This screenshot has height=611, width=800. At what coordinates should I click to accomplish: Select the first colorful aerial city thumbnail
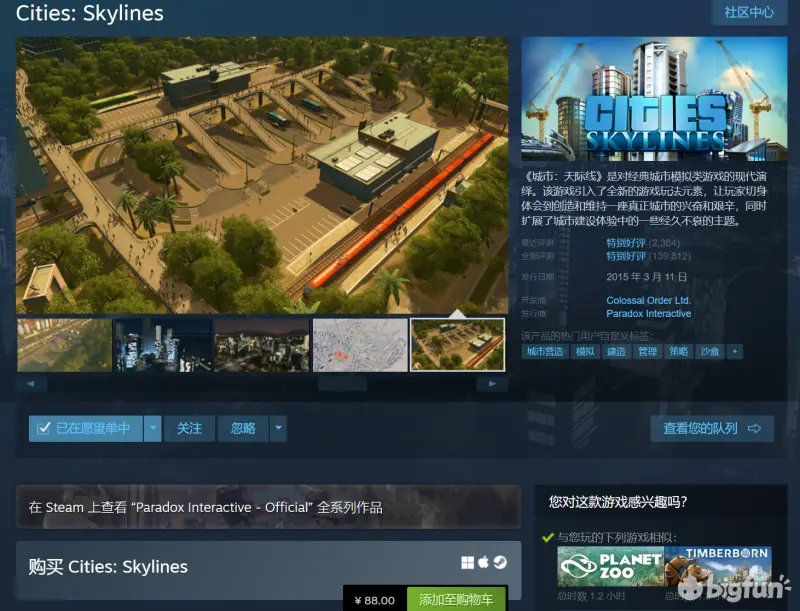click(x=64, y=345)
